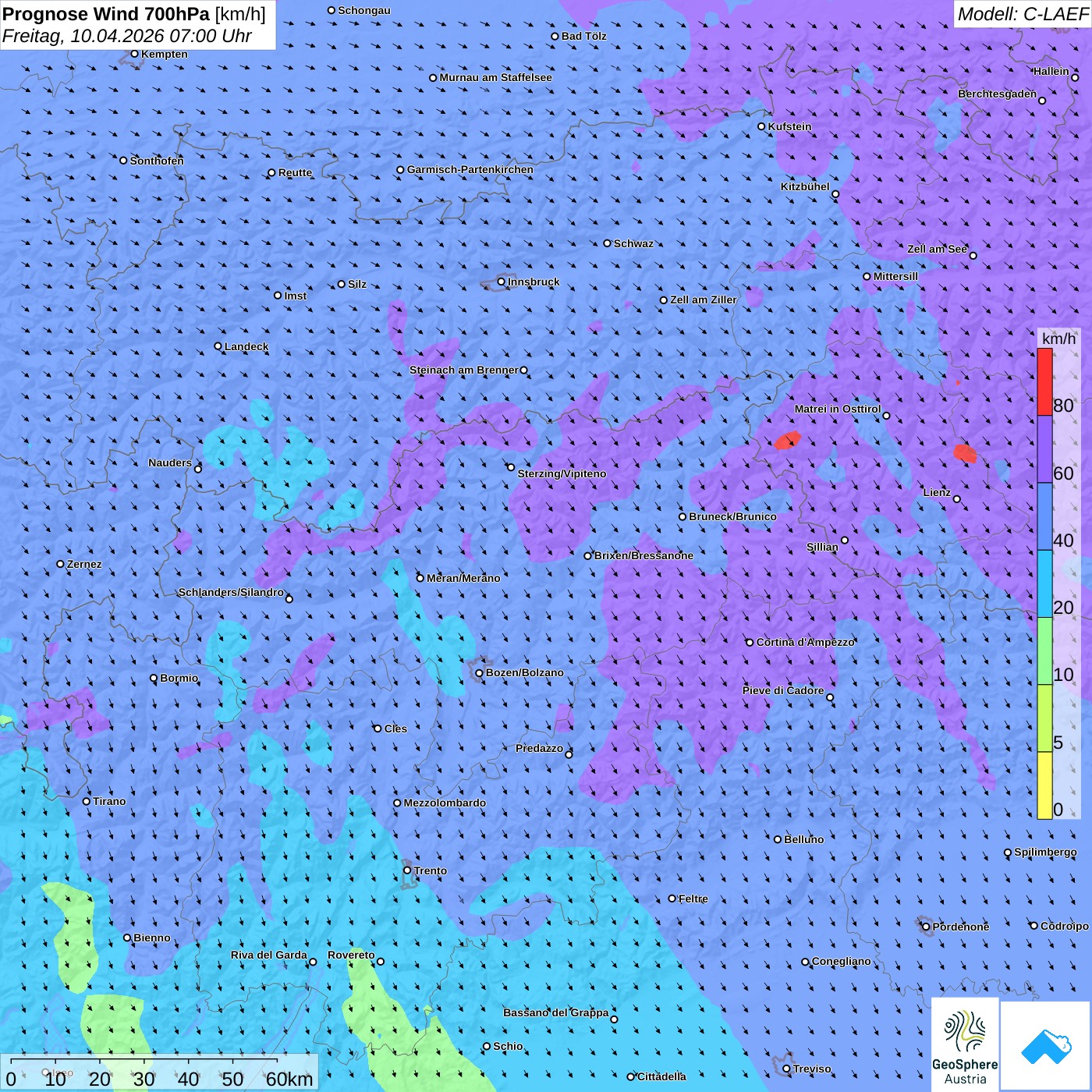Click the red 80 km/h legend swatch
1092x1092 pixels.
1044,381
